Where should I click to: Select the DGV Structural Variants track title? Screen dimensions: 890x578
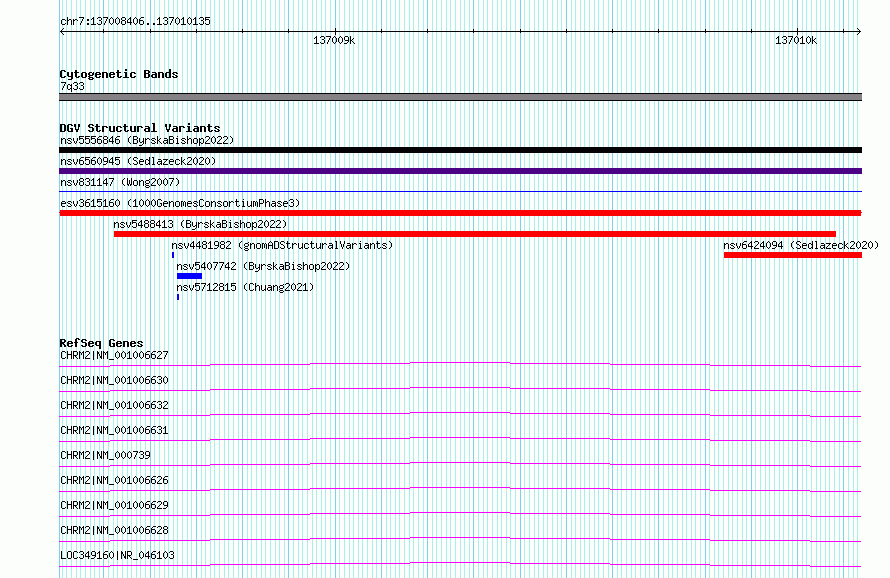pos(140,128)
